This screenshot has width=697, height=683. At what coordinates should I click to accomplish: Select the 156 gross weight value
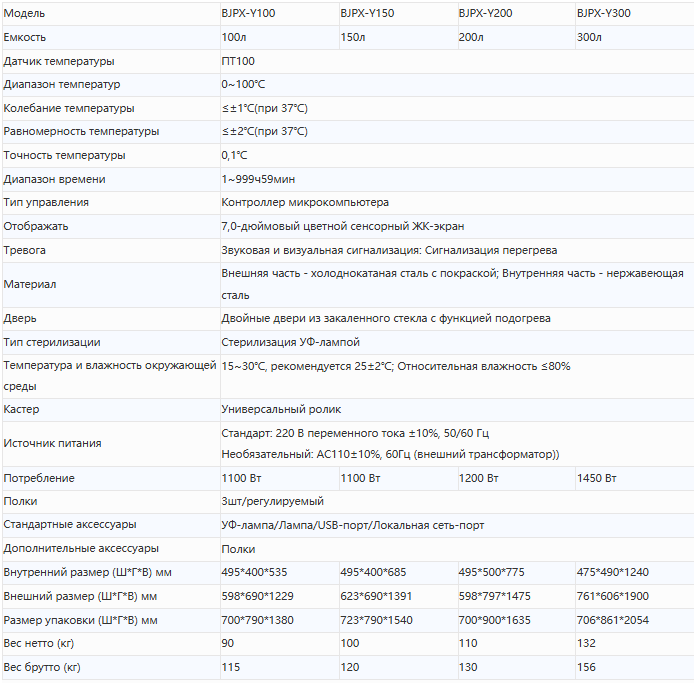tap(586, 667)
